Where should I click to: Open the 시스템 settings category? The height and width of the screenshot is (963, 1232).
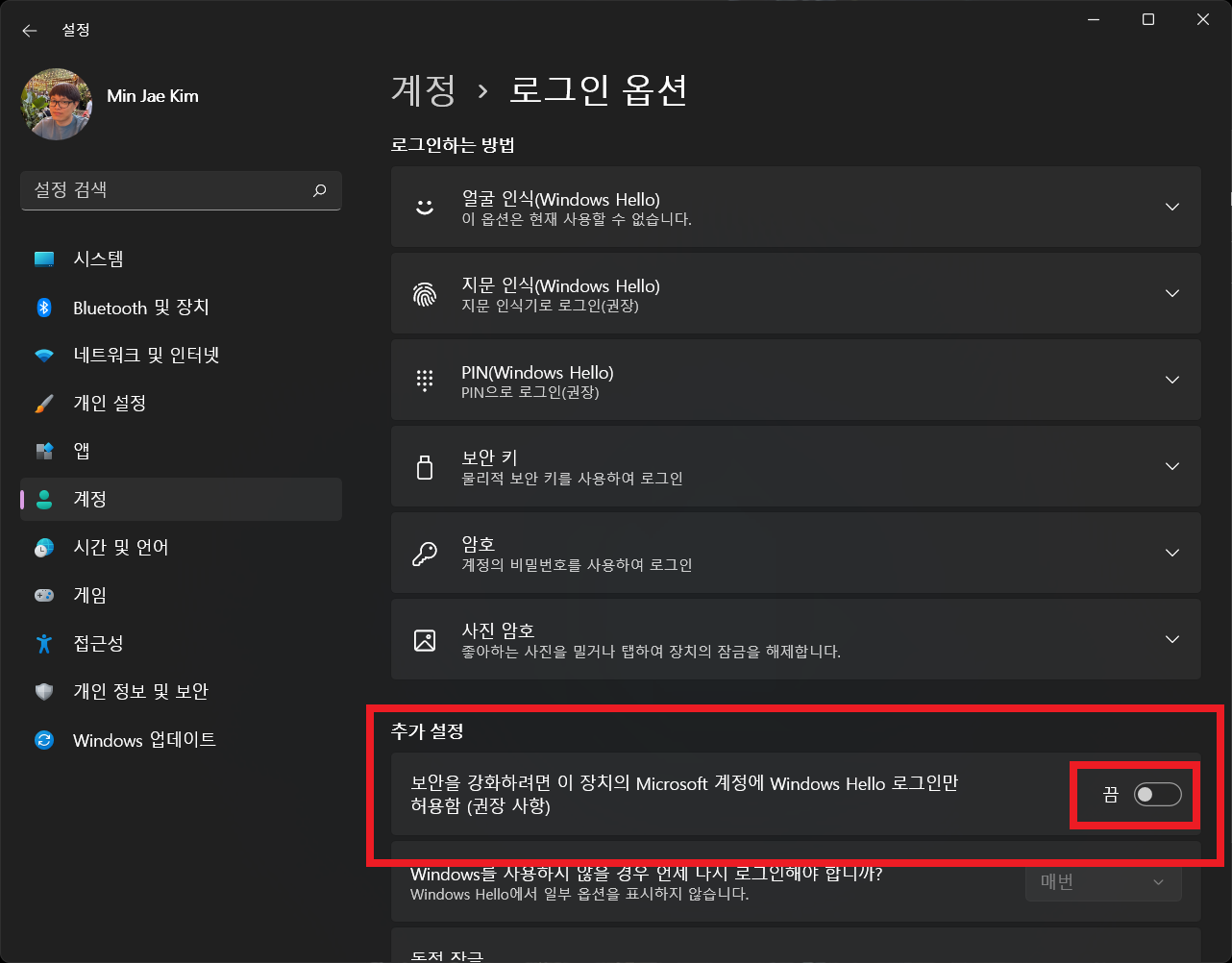[x=181, y=259]
